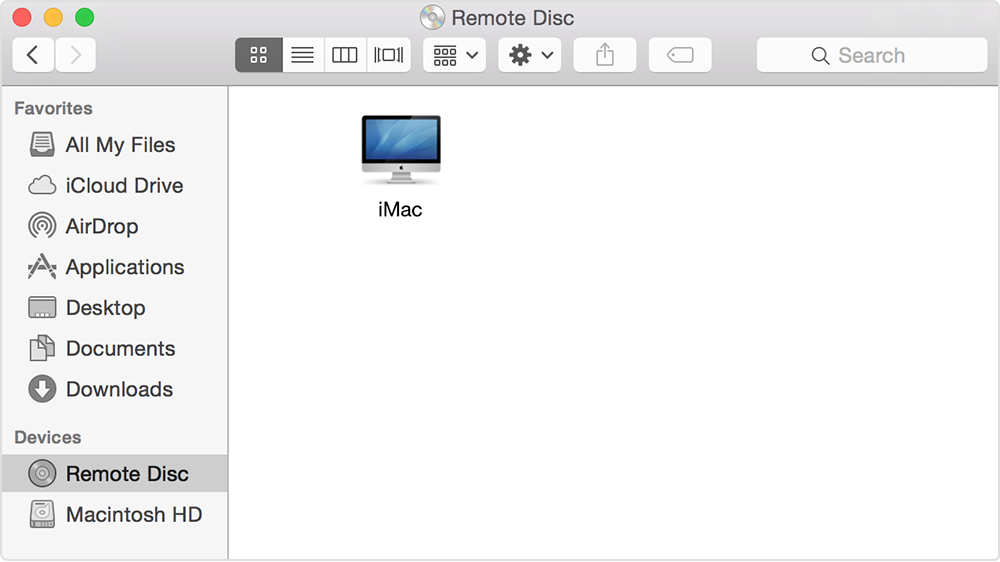Open All My Files in sidebar
The image size is (1000, 562).
[x=115, y=145]
